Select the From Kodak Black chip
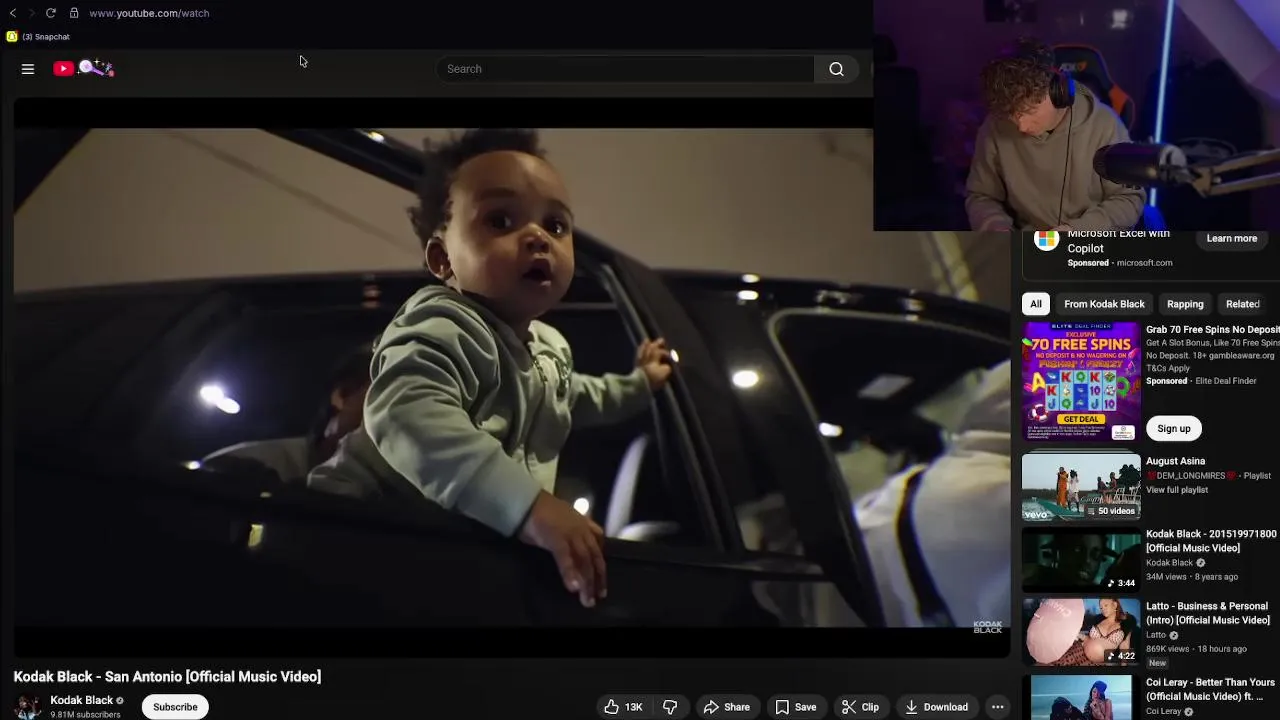This screenshot has height=720, width=1280. (x=1104, y=304)
